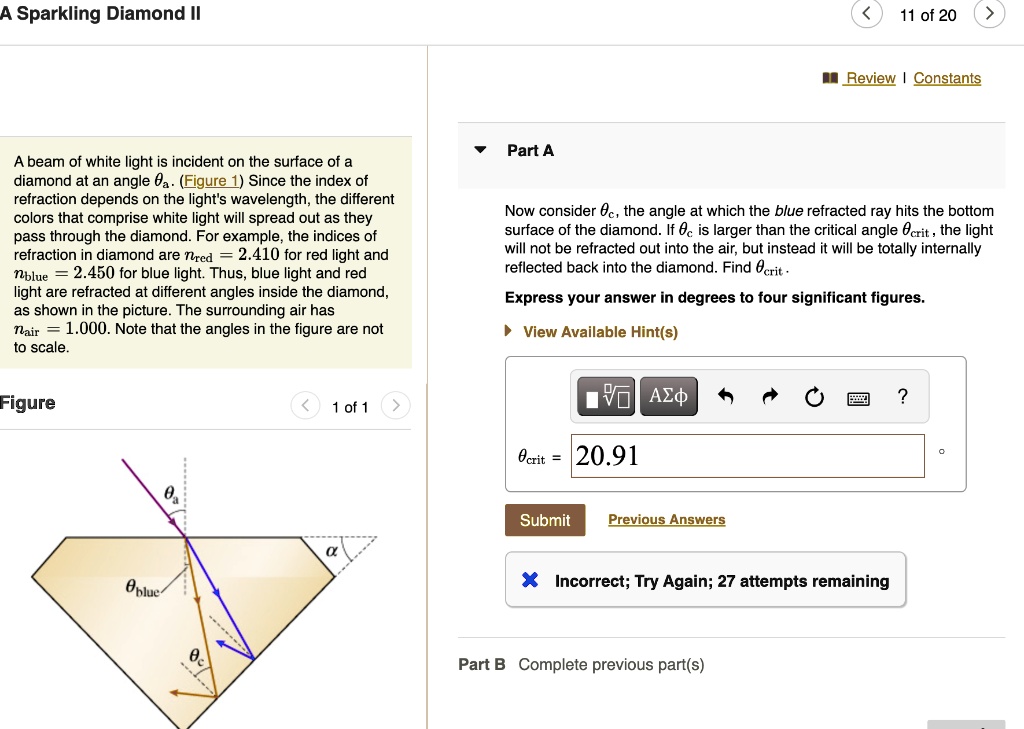The width and height of the screenshot is (1024, 729).
Task: Redo the answer edit
Action: pos(768,396)
